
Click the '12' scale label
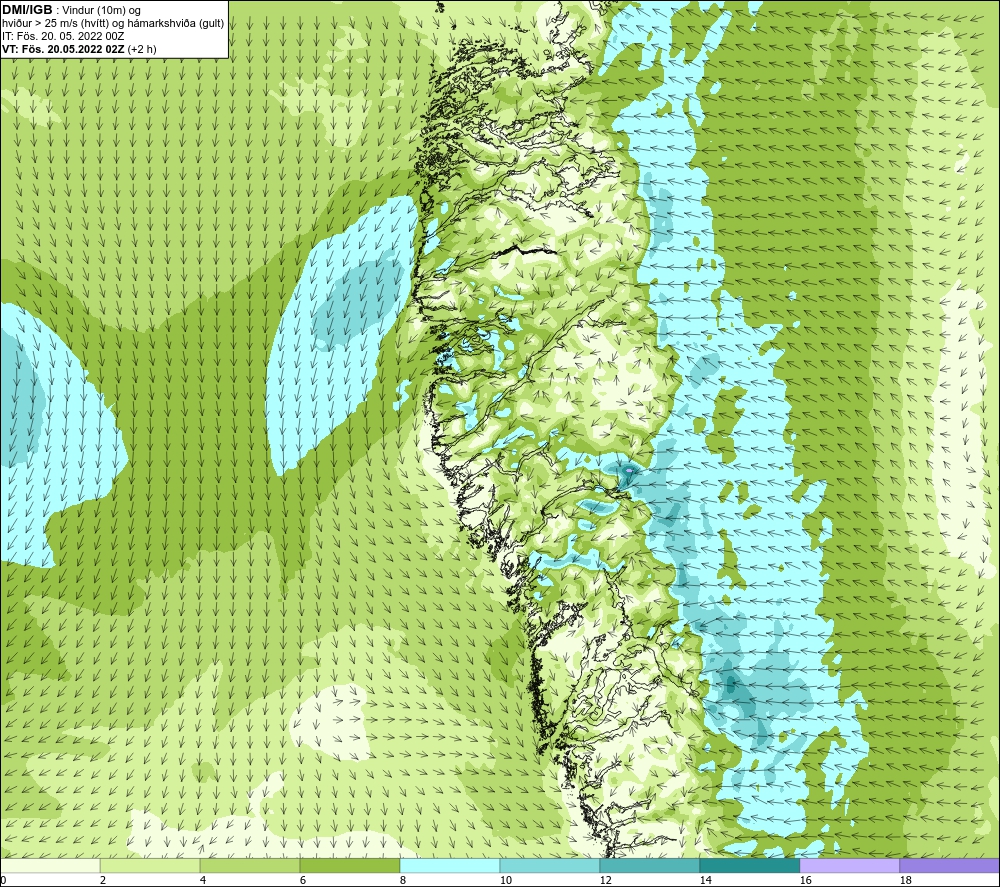605,881
